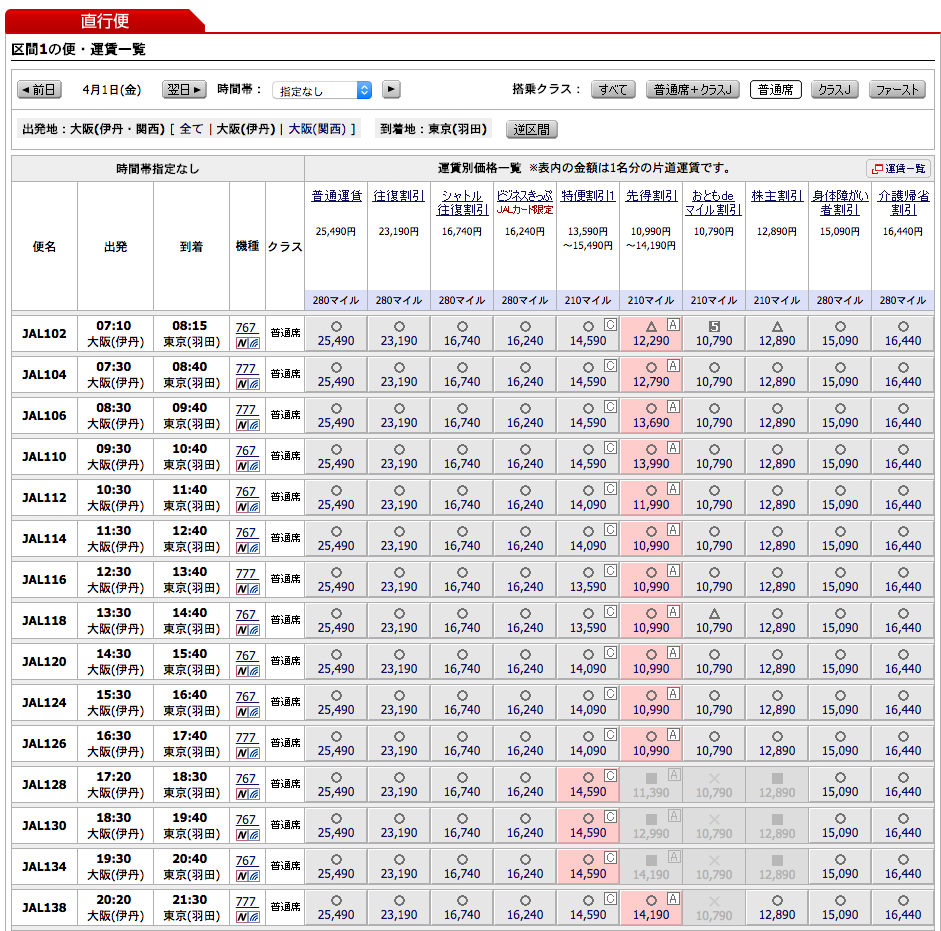Click JAL126 特便割引 C type icon
The height and width of the screenshot is (931, 941).
coord(610,735)
